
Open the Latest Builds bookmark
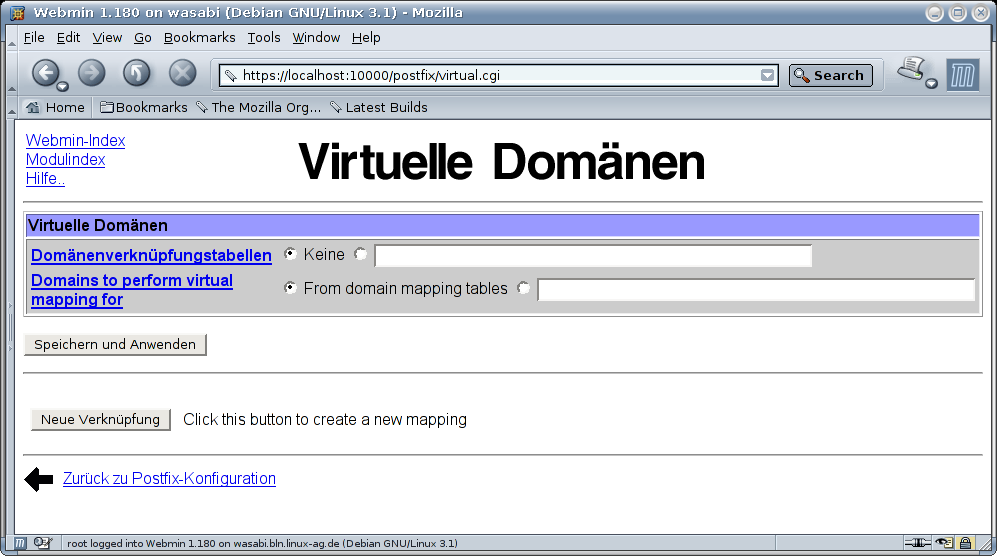(x=379, y=108)
